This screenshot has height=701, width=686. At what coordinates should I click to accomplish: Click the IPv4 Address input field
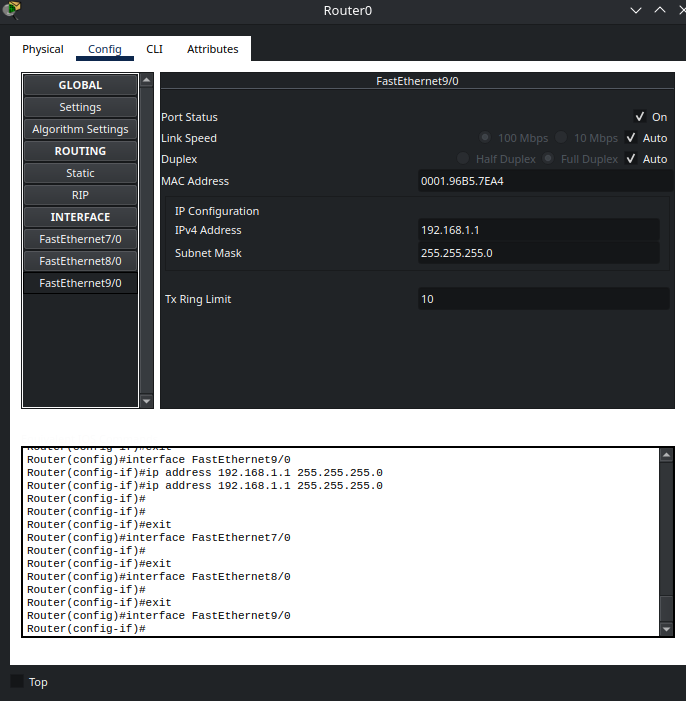[538, 230]
